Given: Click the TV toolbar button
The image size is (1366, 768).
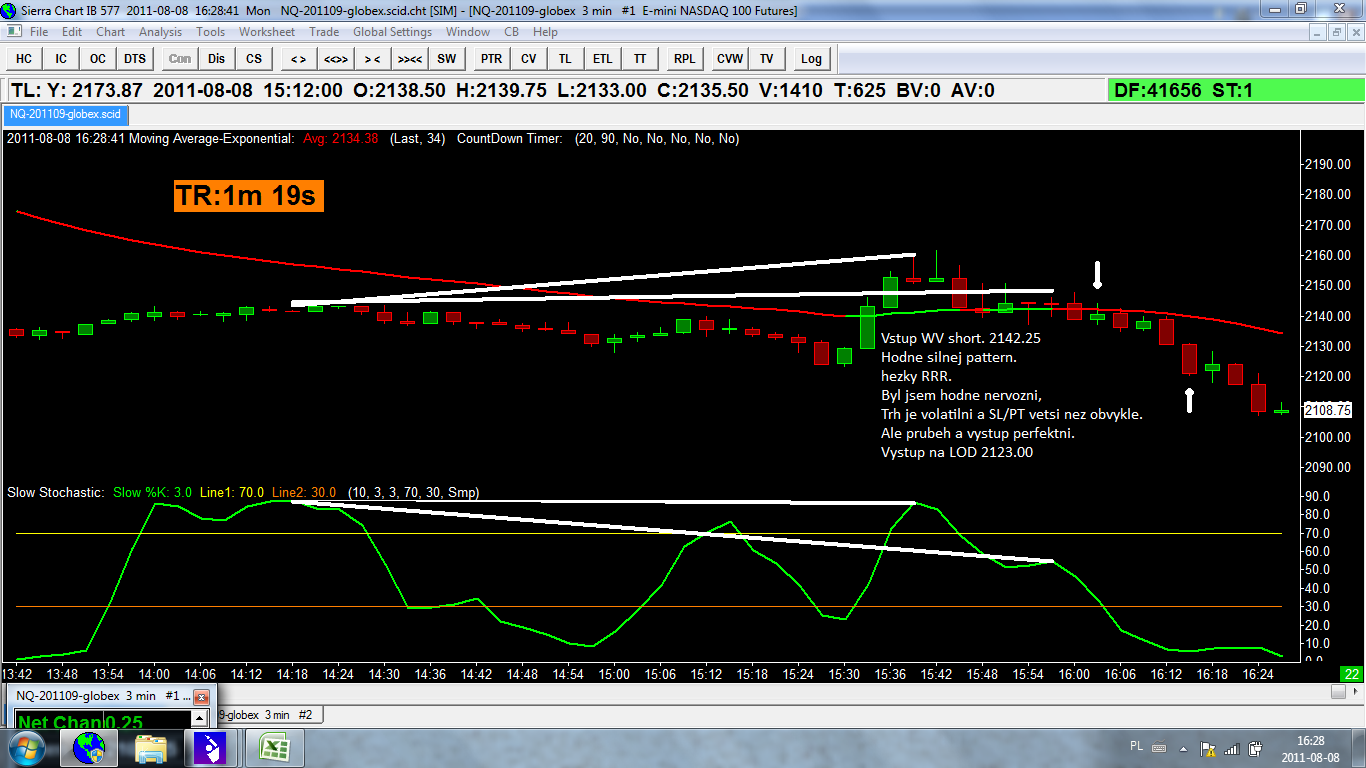Looking at the screenshot, I should (x=766, y=59).
